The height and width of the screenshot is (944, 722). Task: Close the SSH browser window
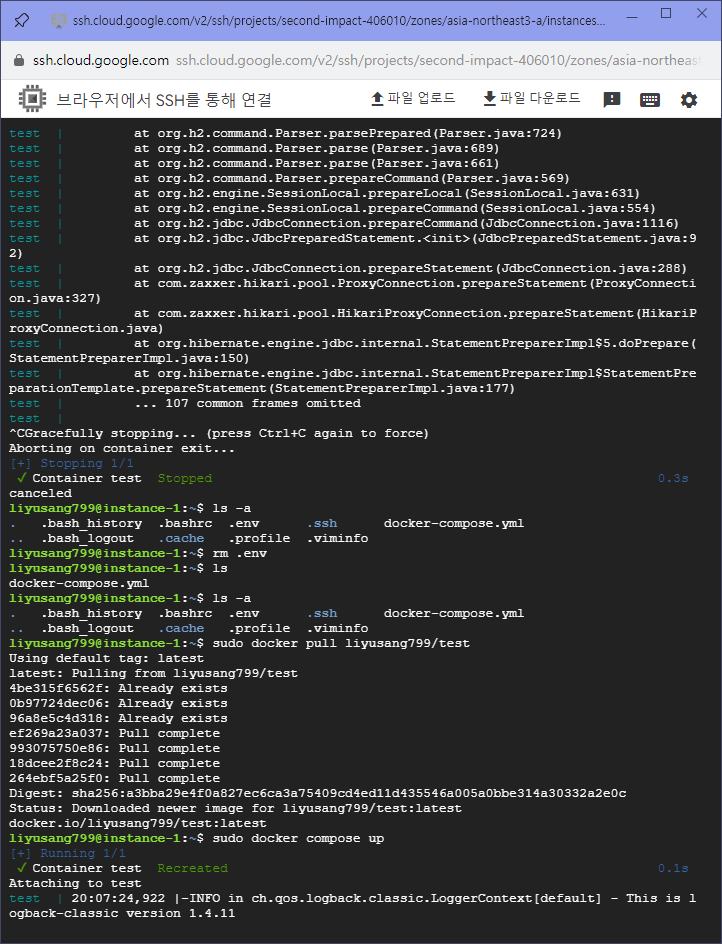(x=702, y=13)
